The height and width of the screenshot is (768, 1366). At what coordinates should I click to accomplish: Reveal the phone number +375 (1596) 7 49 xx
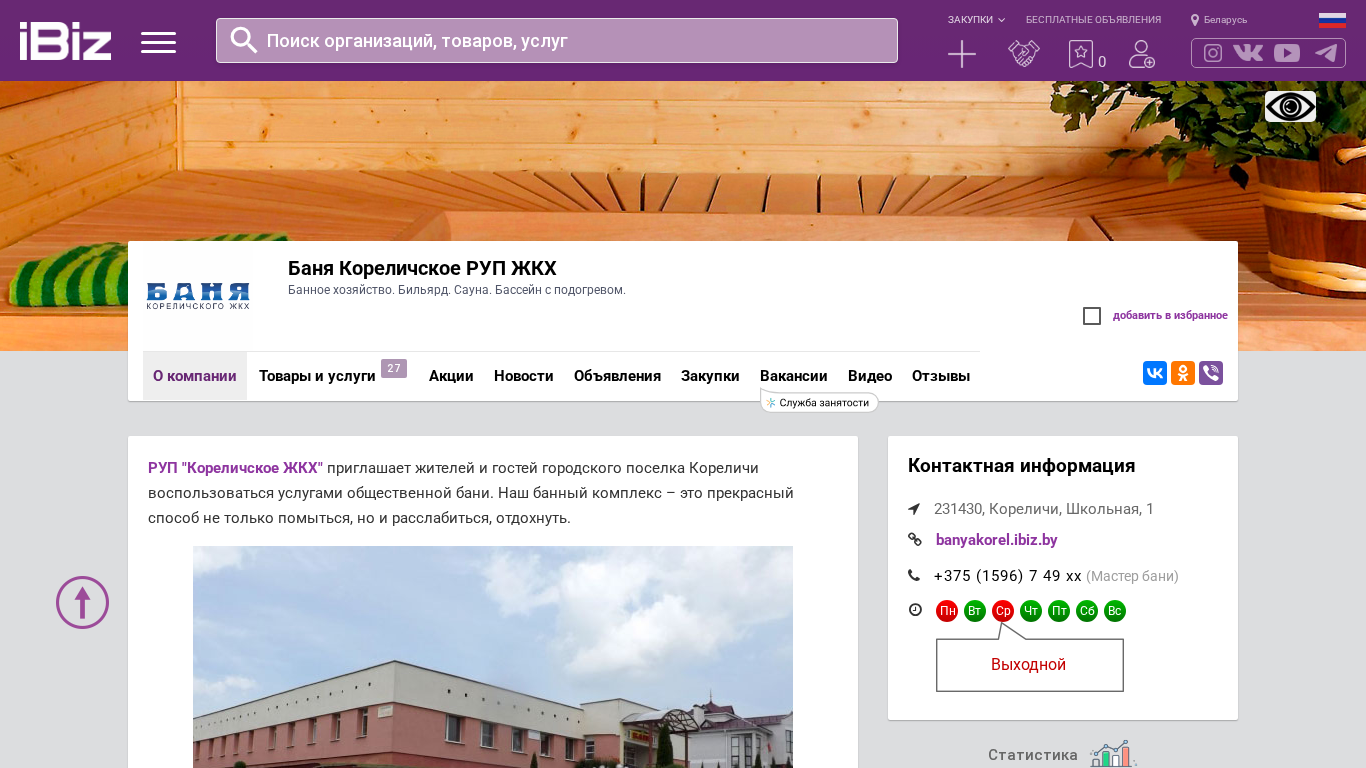1008,576
